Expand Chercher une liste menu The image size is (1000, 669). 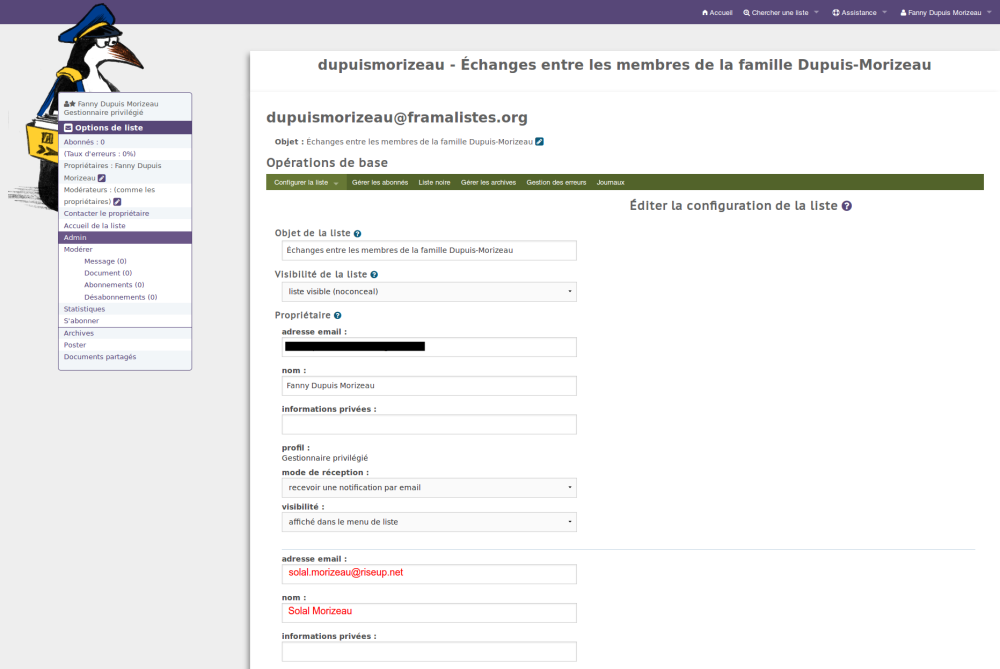(781, 13)
